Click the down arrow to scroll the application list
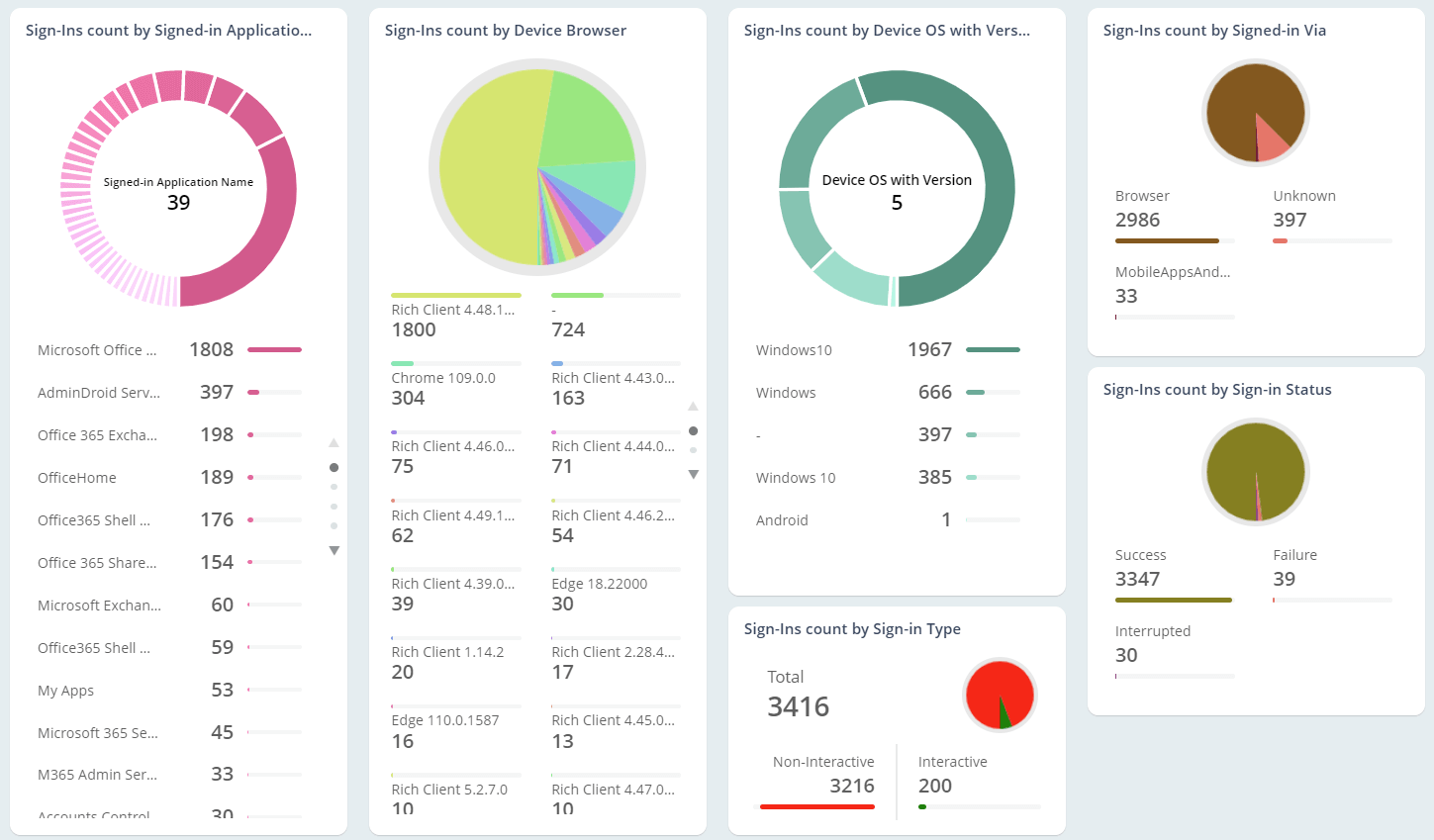1434x840 pixels. pos(335,551)
